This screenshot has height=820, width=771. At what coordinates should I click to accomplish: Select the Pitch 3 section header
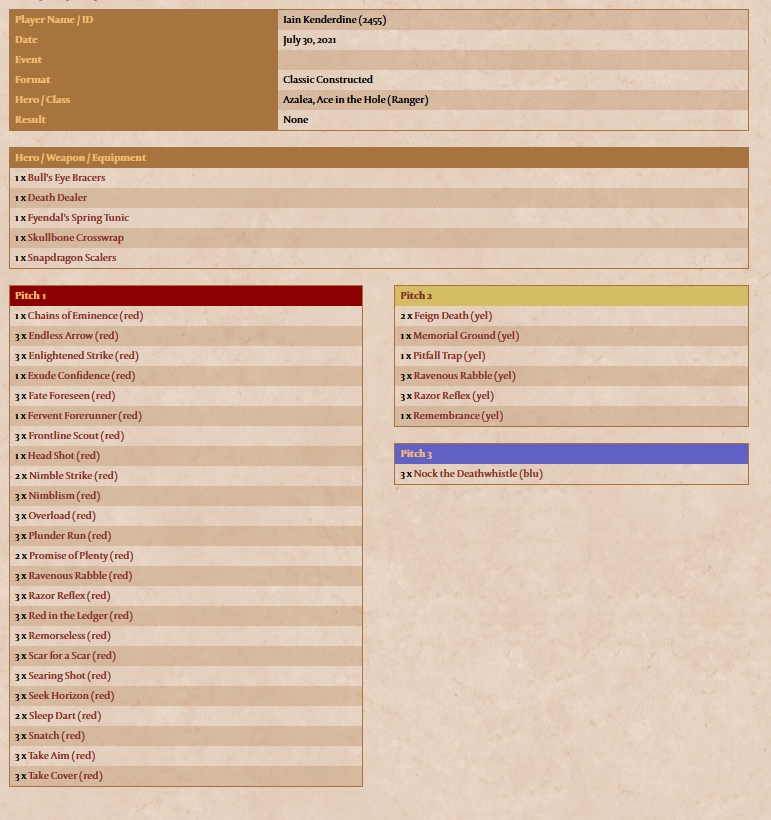[x=571, y=453]
